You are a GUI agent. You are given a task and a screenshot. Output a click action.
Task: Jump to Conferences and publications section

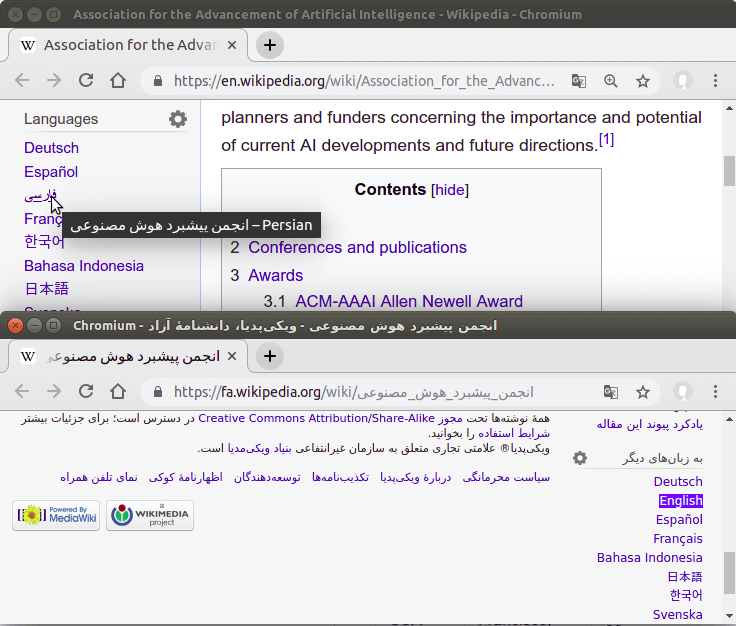pos(357,247)
